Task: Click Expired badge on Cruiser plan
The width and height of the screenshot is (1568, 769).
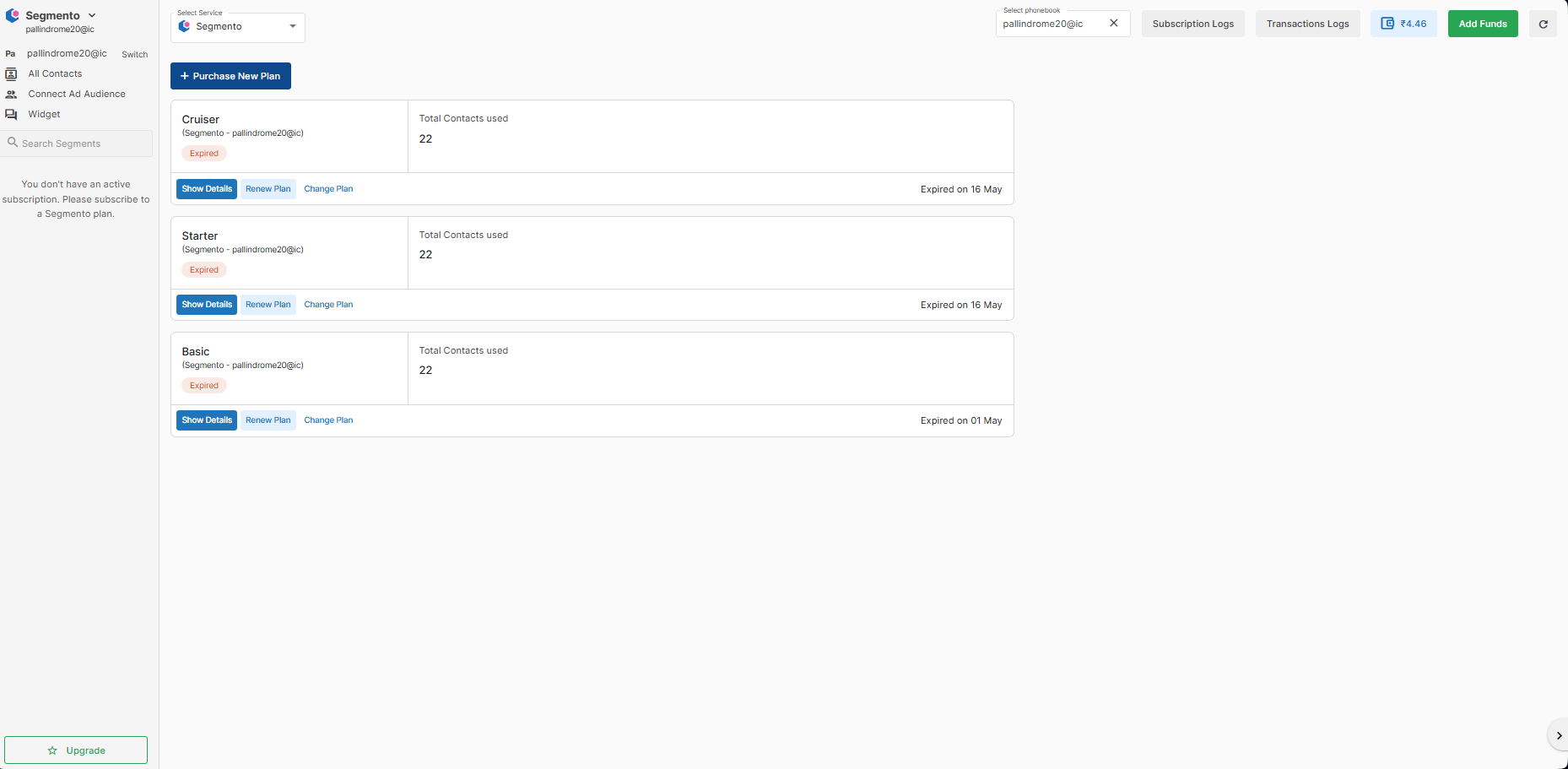Action: tap(204, 154)
